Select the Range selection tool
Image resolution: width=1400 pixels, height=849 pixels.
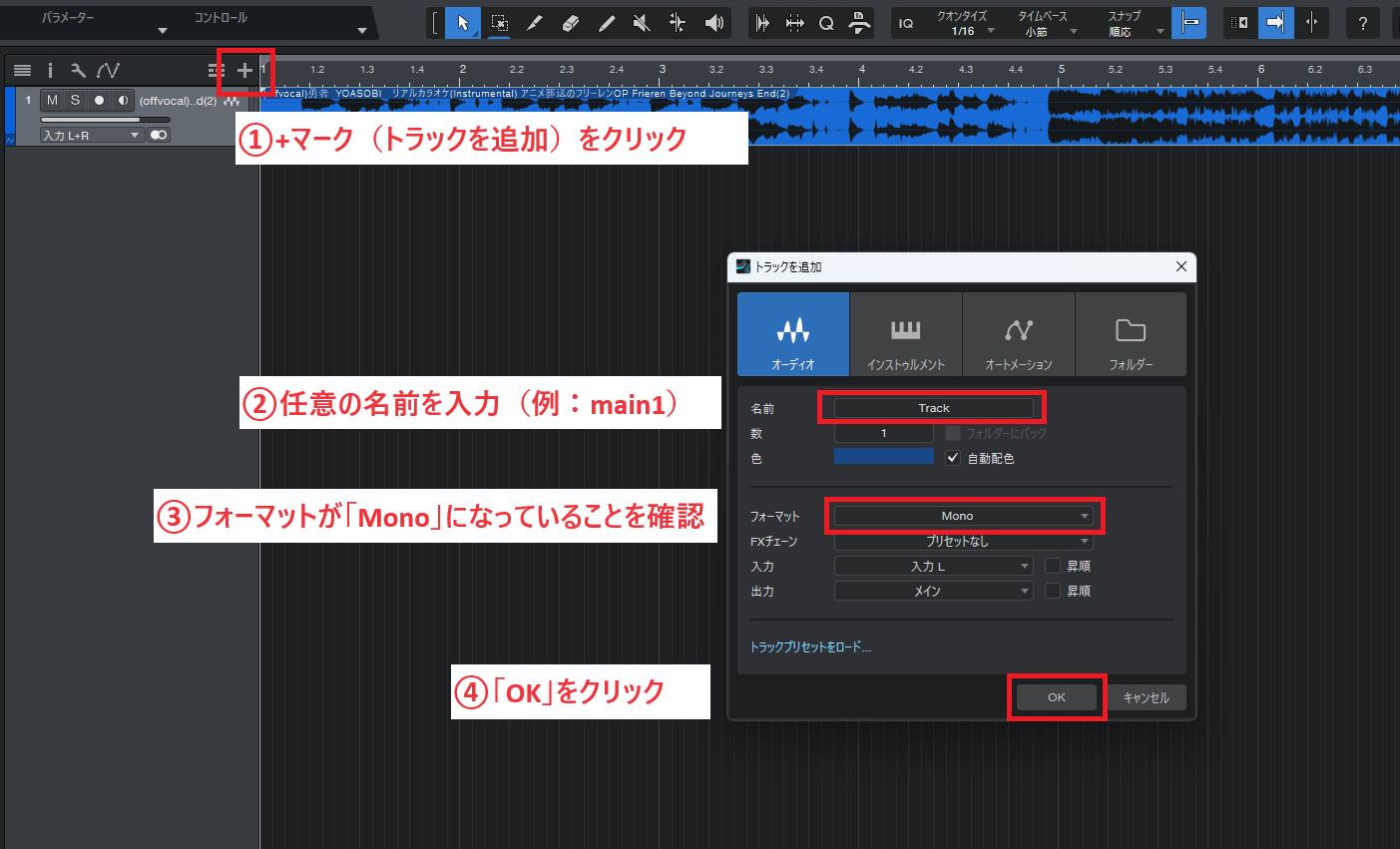[499, 22]
